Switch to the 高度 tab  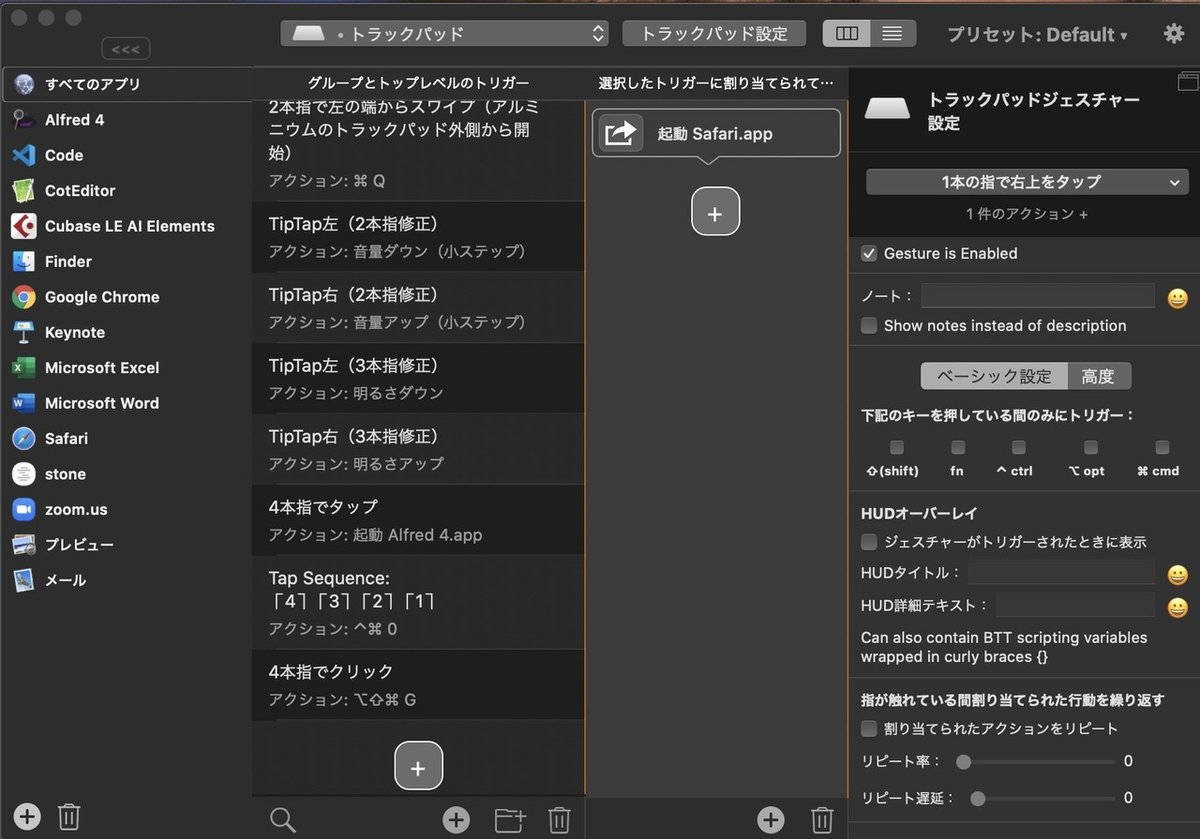point(1100,376)
